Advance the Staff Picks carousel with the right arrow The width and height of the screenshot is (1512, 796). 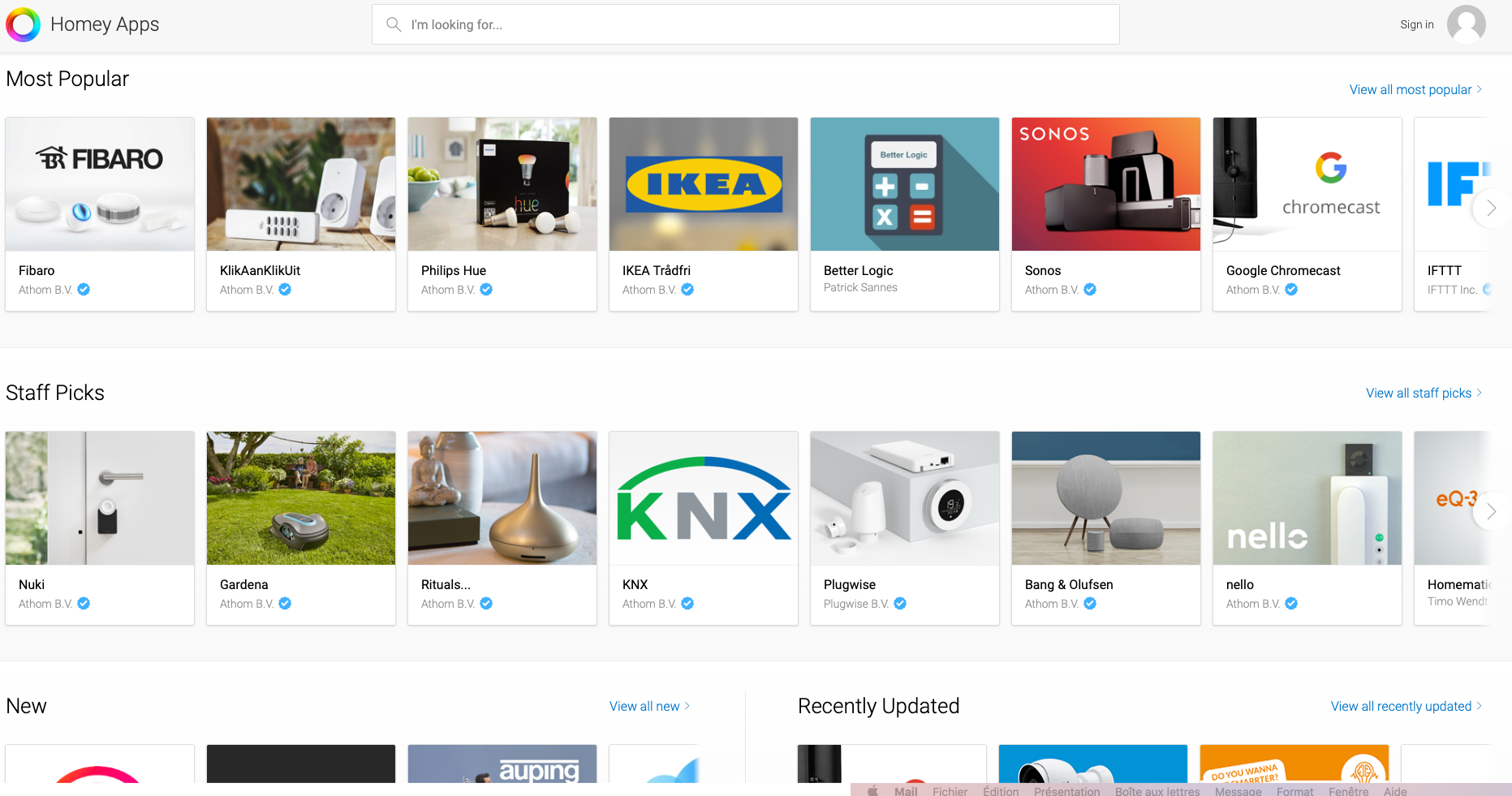point(1490,511)
